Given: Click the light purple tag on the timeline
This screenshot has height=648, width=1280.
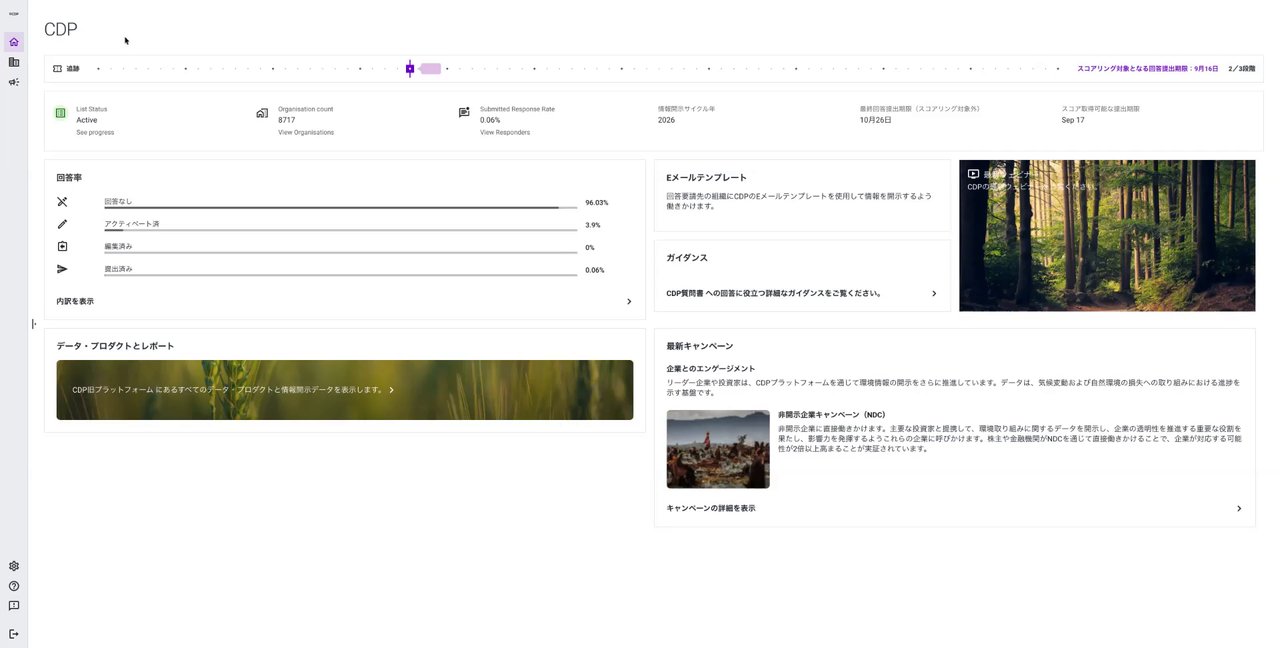Looking at the screenshot, I should click(x=430, y=69).
